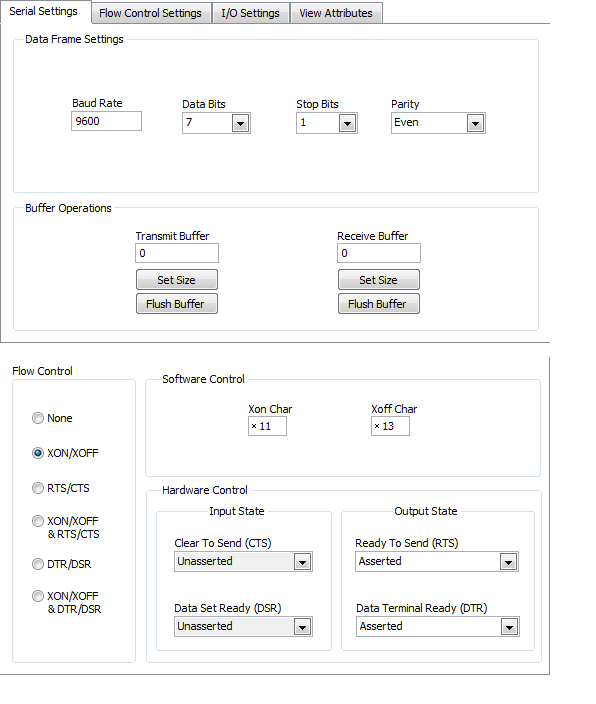The height and width of the screenshot is (704, 596).
Task: Switch to the Serial Settings tab
Action: [45, 12]
